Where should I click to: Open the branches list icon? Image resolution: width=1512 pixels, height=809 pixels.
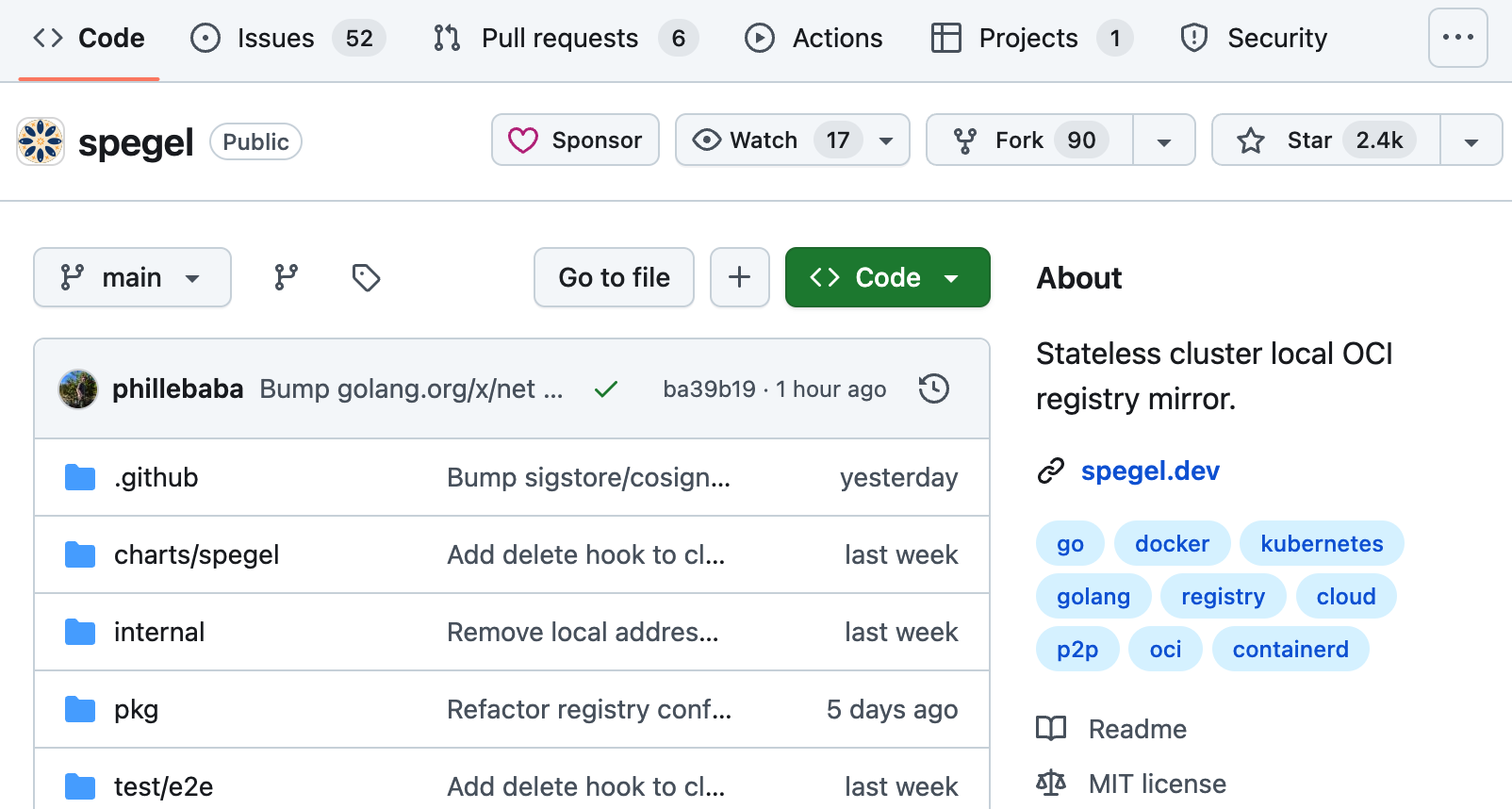pos(286,277)
